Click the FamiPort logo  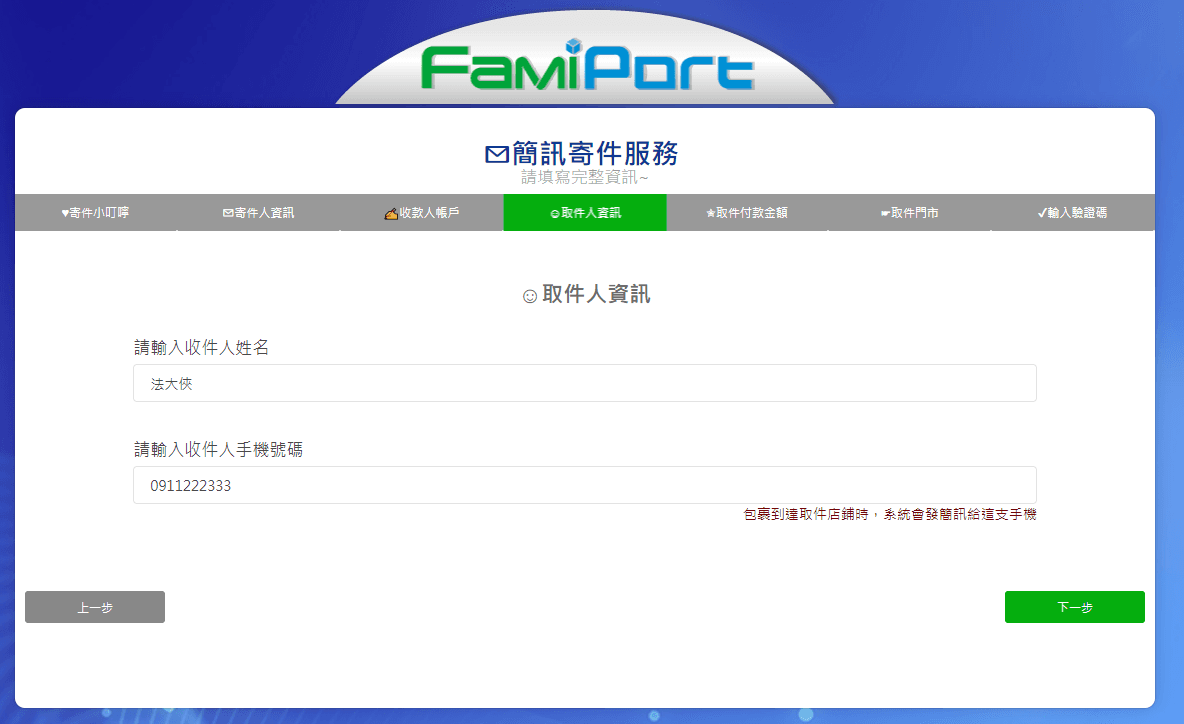pyautogui.click(x=587, y=66)
